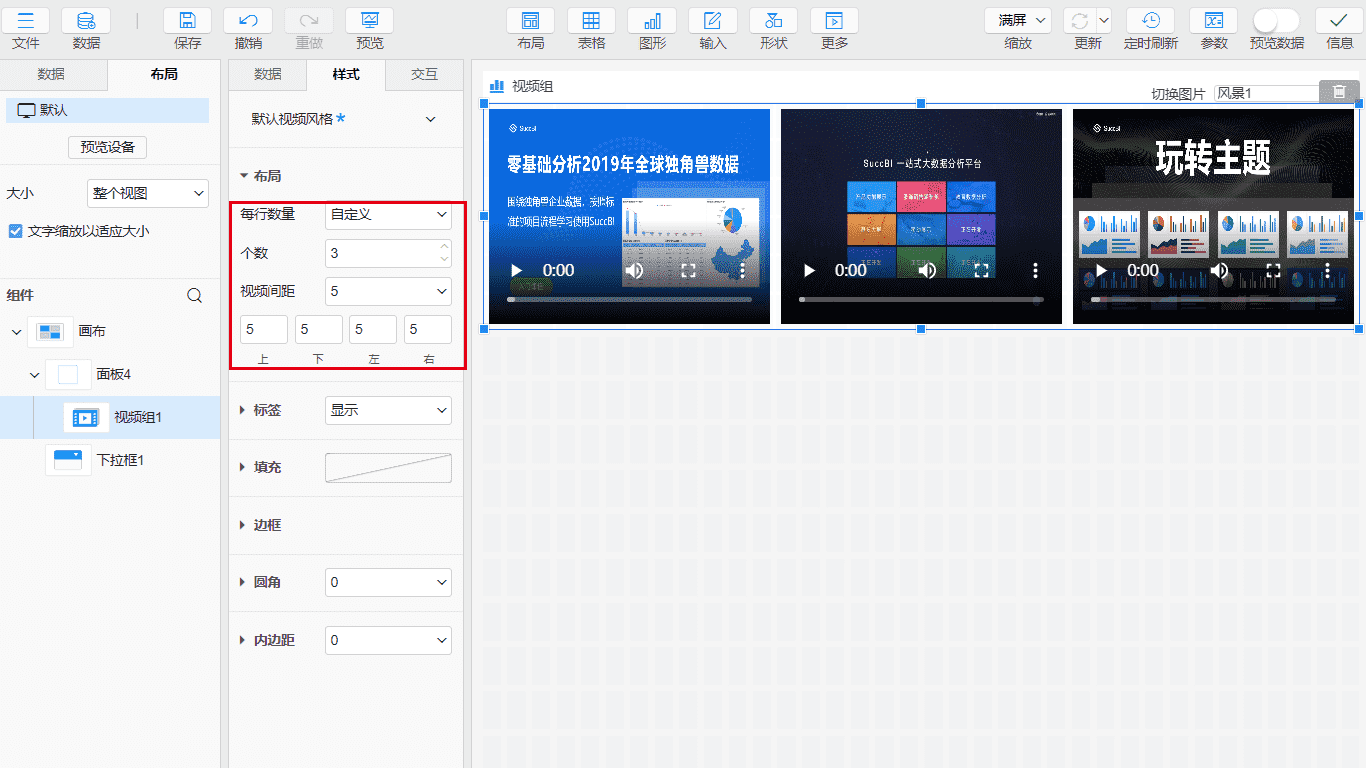Open the 每行数量 dropdown
This screenshot has height=768, width=1366.
[388, 214]
